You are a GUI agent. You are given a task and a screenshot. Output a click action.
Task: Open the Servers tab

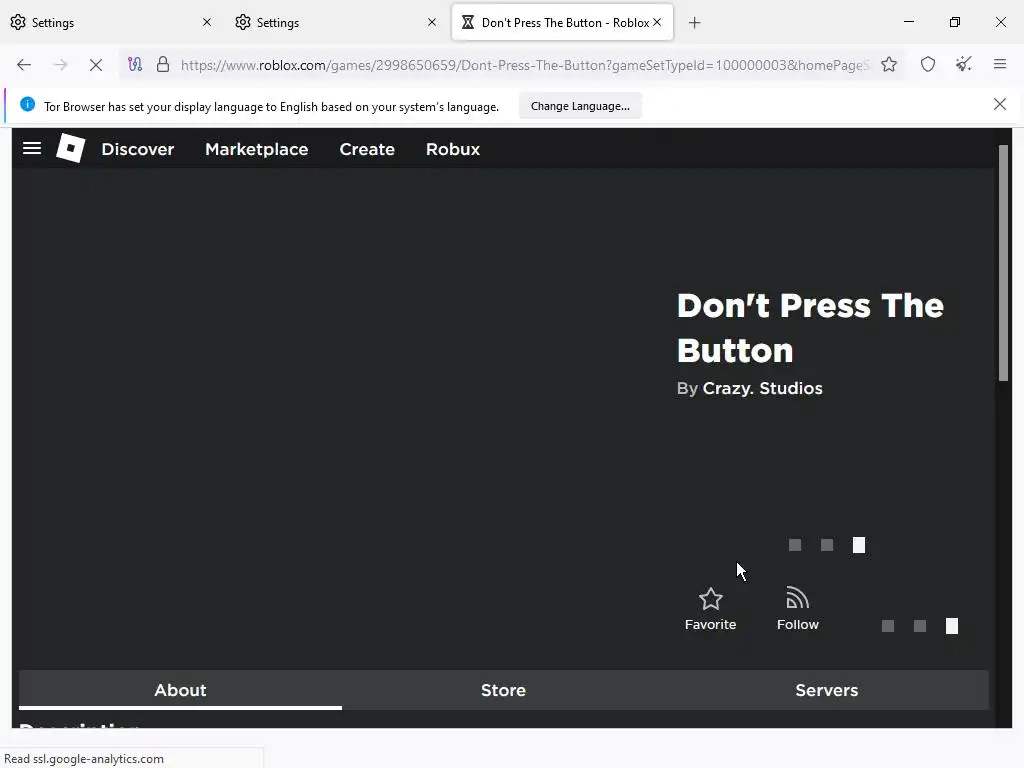pyautogui.click(x=827, y=690)
